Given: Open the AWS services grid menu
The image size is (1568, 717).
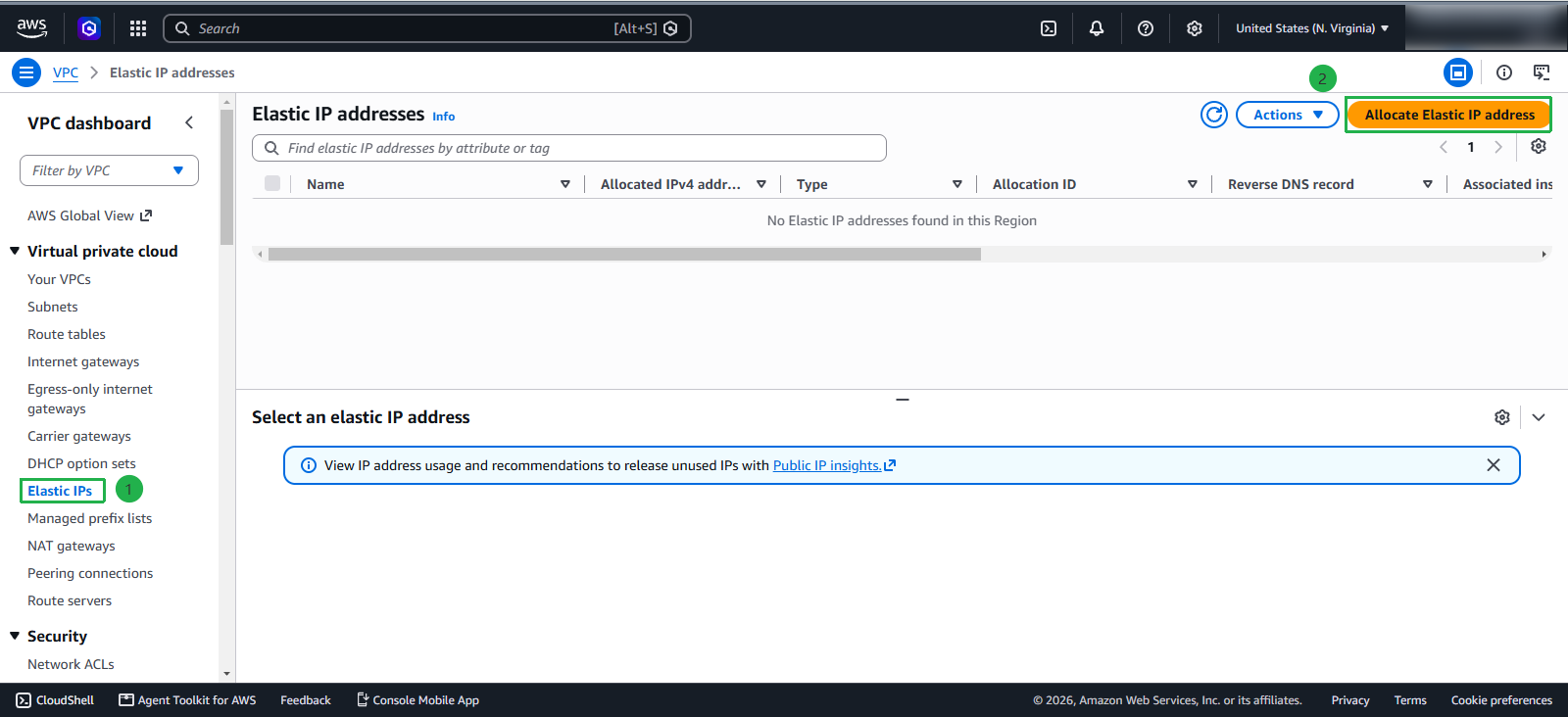Looking at the screenshot, I should (138, 28).
